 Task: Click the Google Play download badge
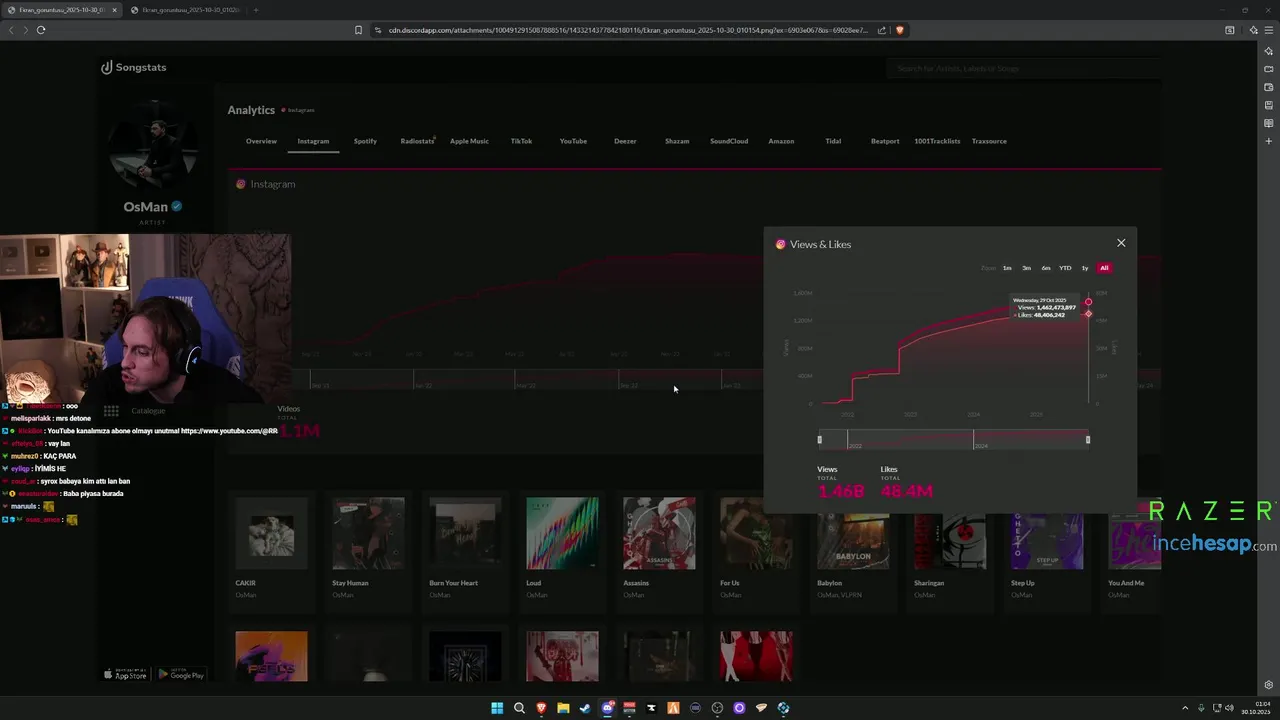[x=182, y=674]
